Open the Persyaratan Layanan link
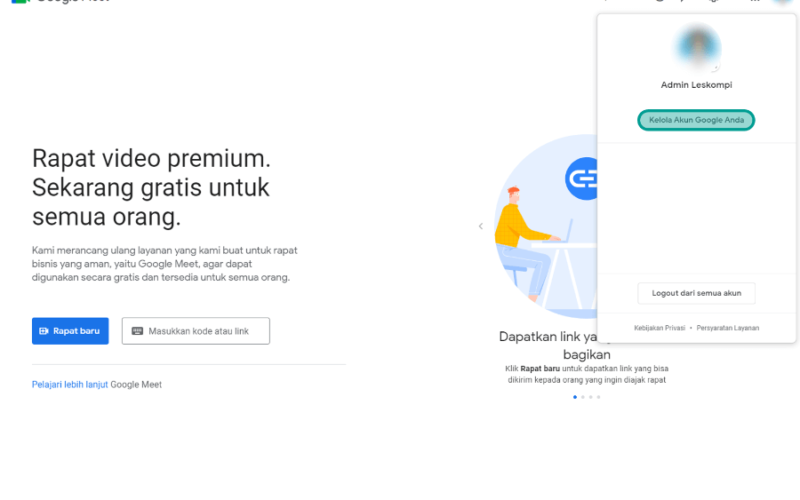 pyautogui.click(x=728, y=328)
